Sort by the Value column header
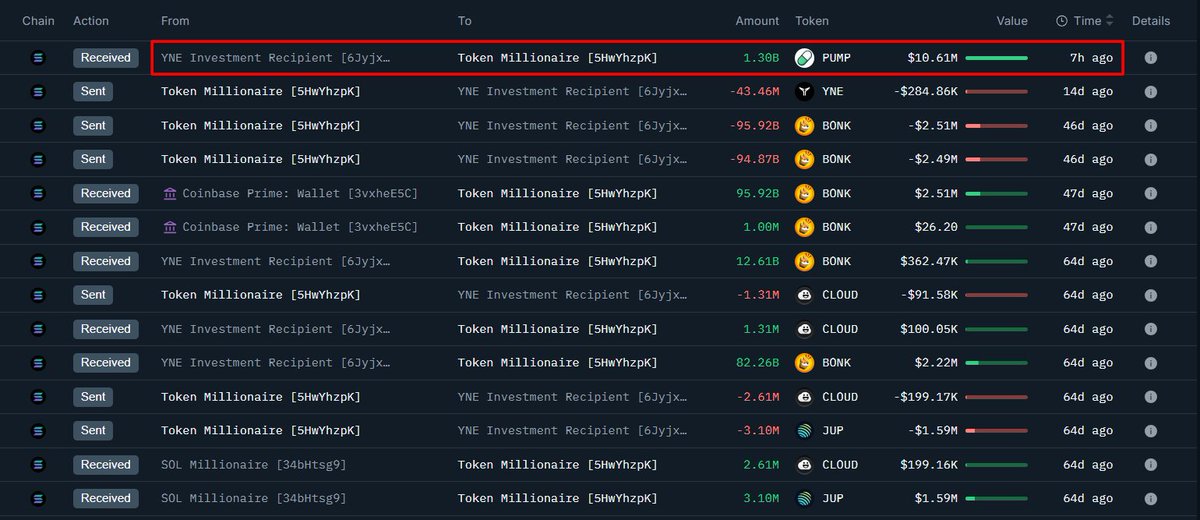Image resolution: width=1200 pixels, height=520 pixels. [x=1012, y=21]
